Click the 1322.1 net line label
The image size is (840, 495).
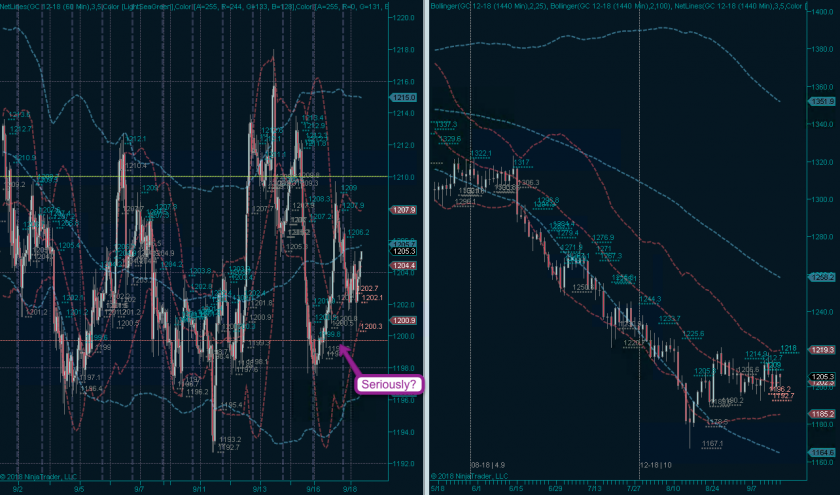(x=481, y=154)
